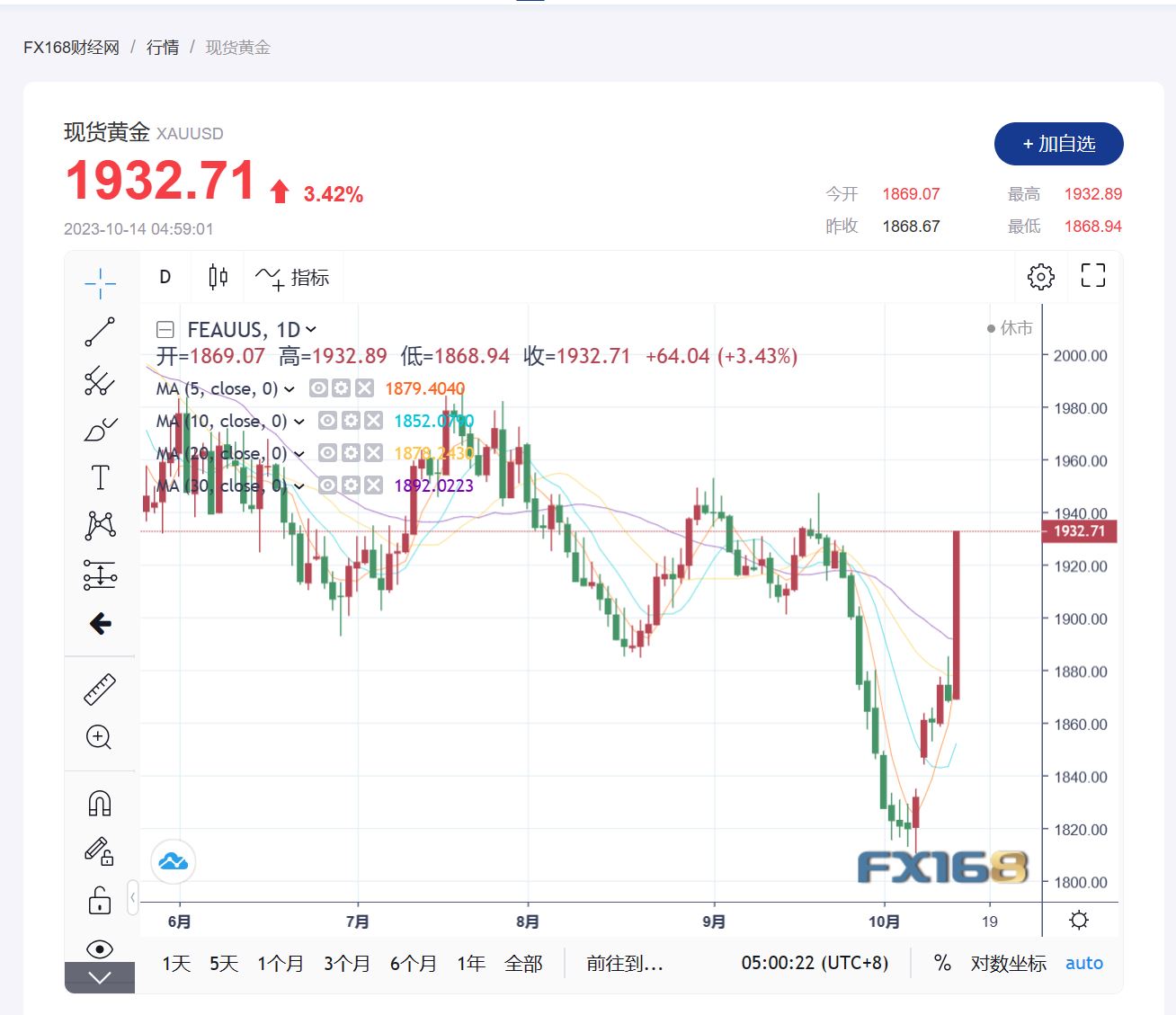Open the chart settings gear
Image resolution: width=1176 pixels, height=1015 pixels.
click(1040, 277)
